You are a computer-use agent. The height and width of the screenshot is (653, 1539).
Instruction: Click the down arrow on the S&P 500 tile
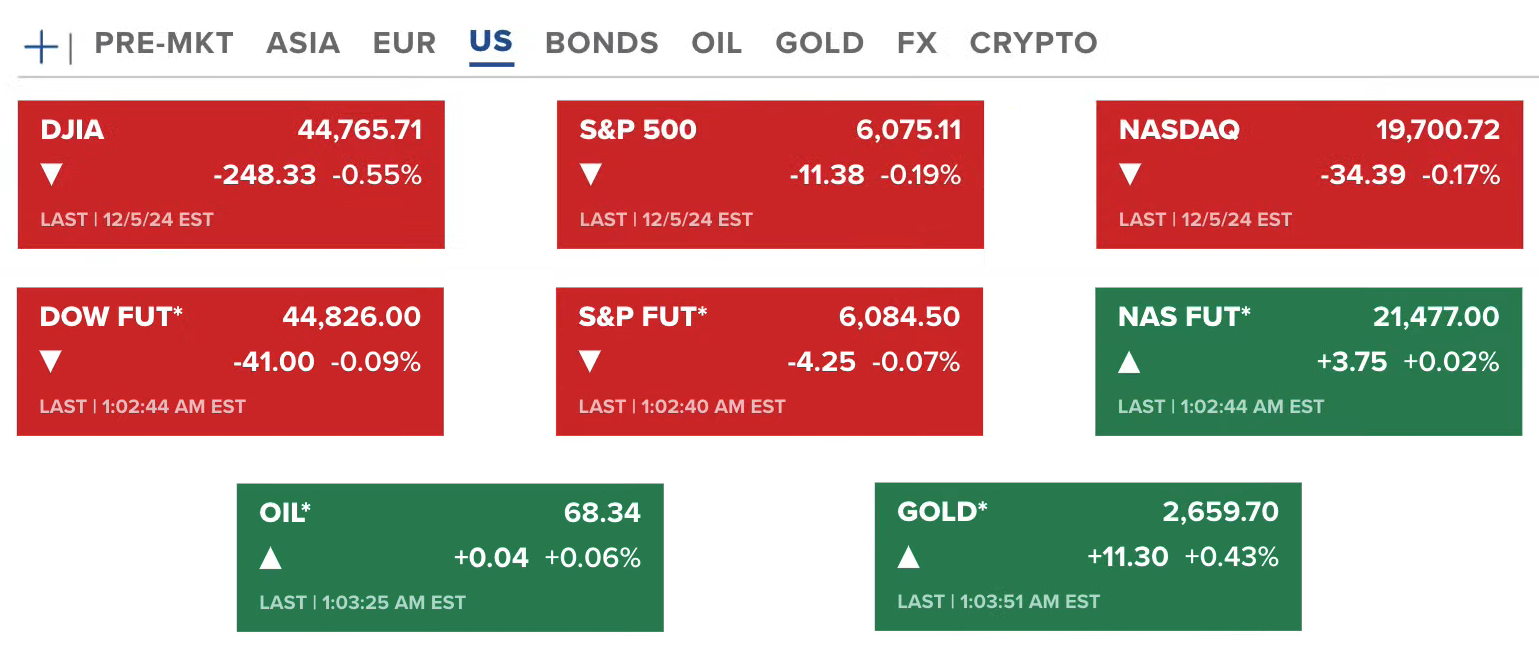590,174
